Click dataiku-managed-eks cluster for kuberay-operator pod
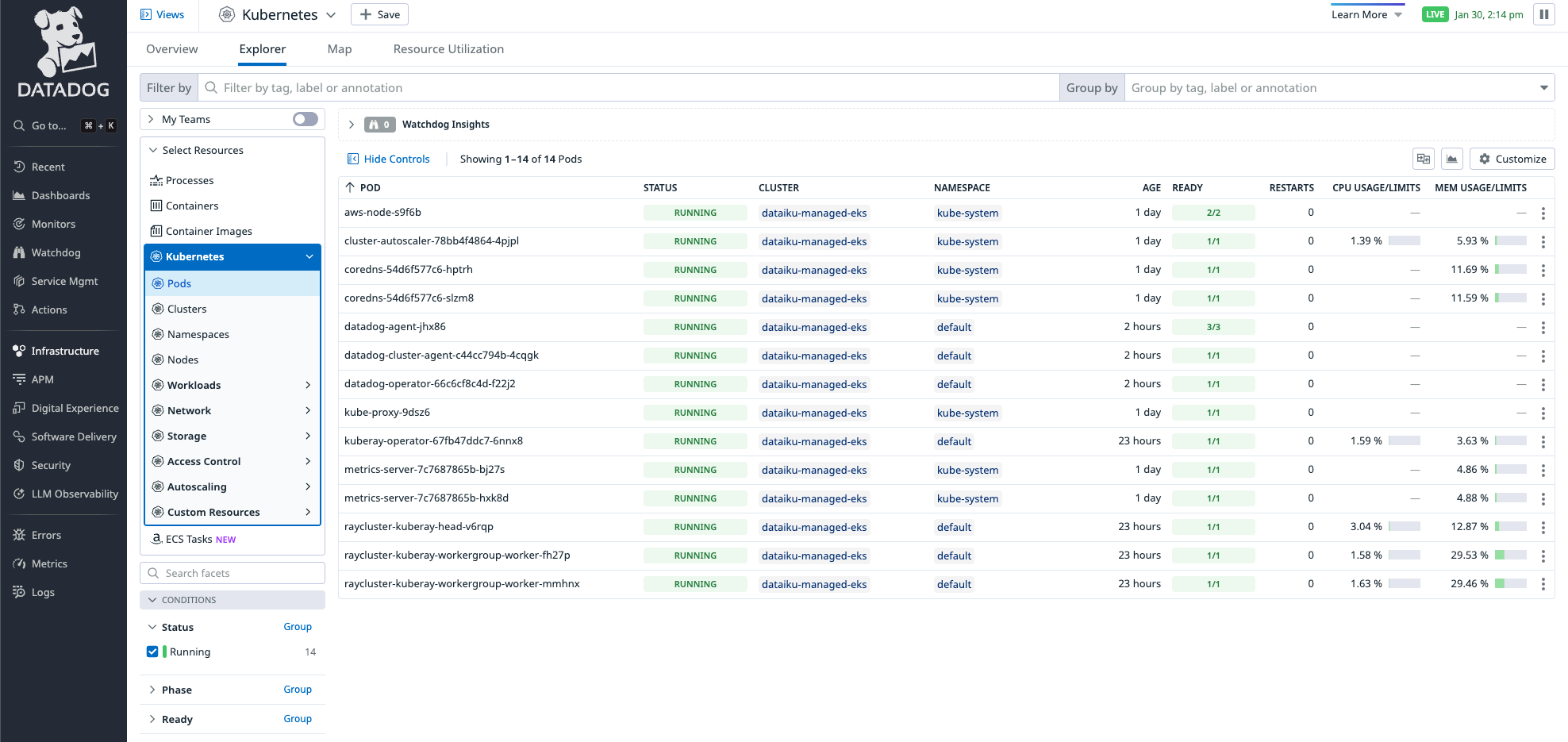 [814, 441]
